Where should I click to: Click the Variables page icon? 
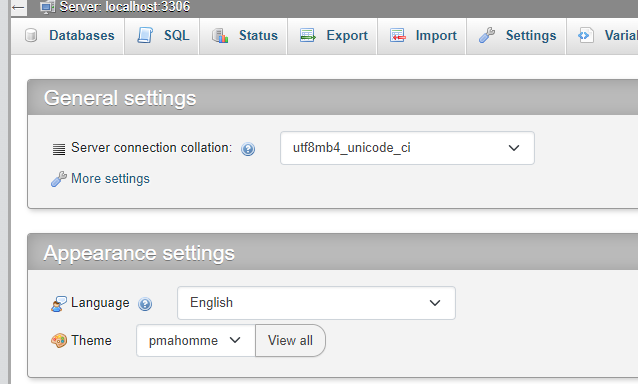click(586, 35)
